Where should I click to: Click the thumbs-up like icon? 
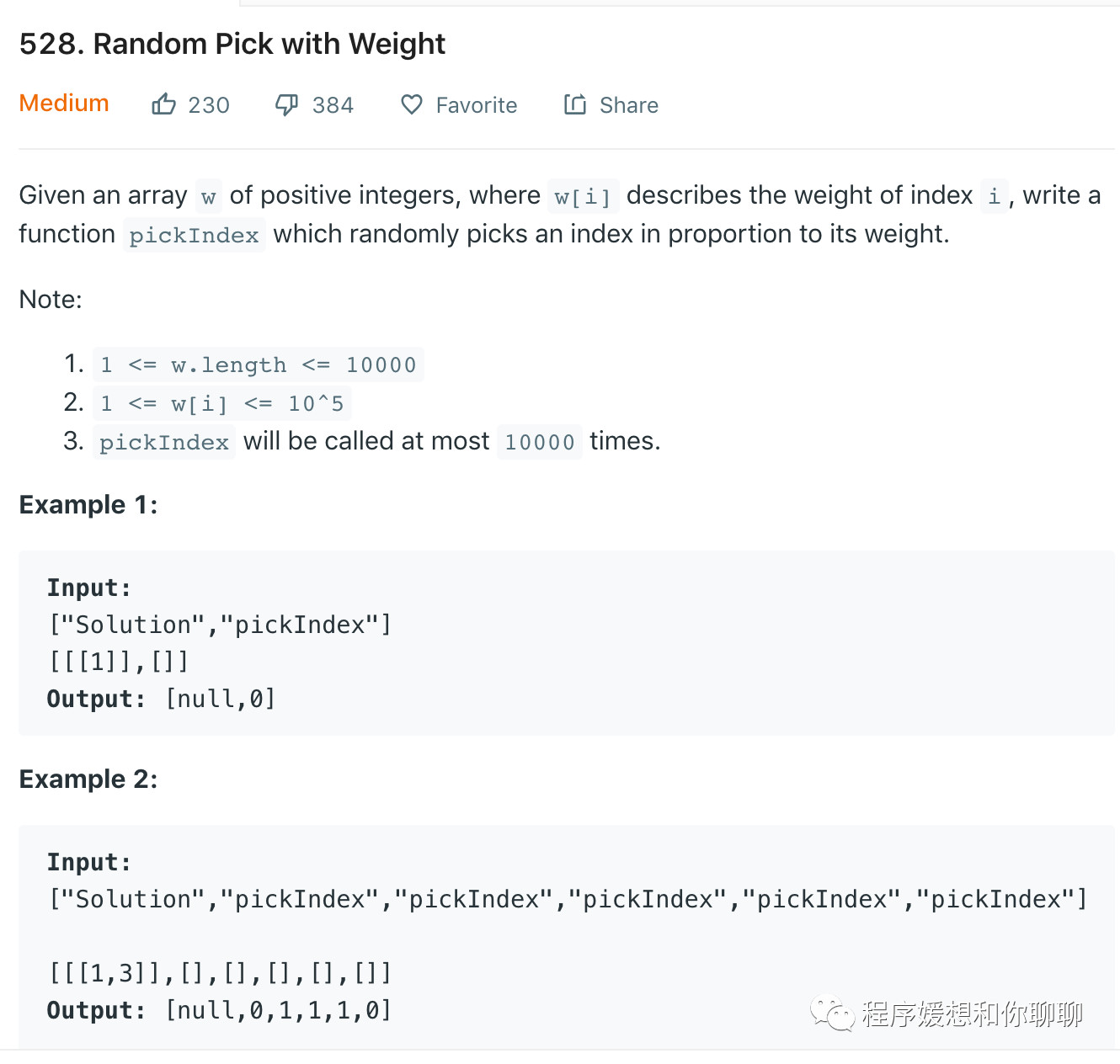[163, 104]
